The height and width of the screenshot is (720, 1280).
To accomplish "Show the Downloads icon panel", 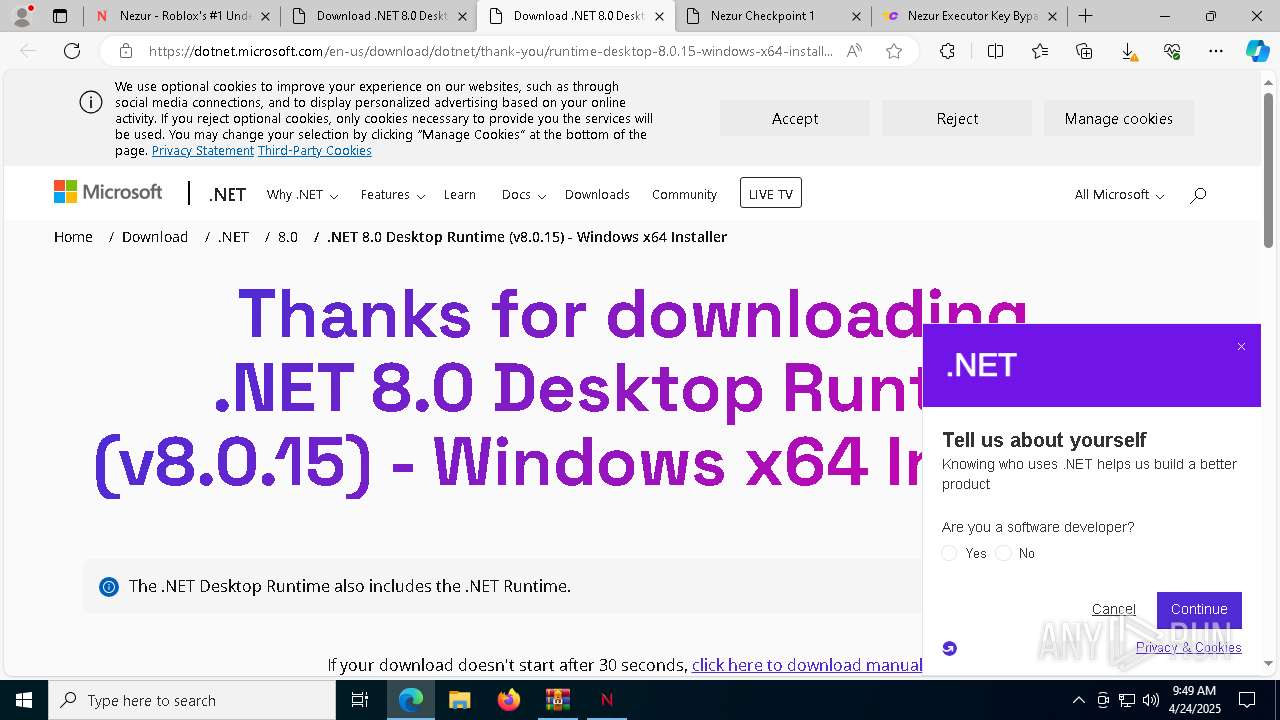I will click(x=1128, y=52).
